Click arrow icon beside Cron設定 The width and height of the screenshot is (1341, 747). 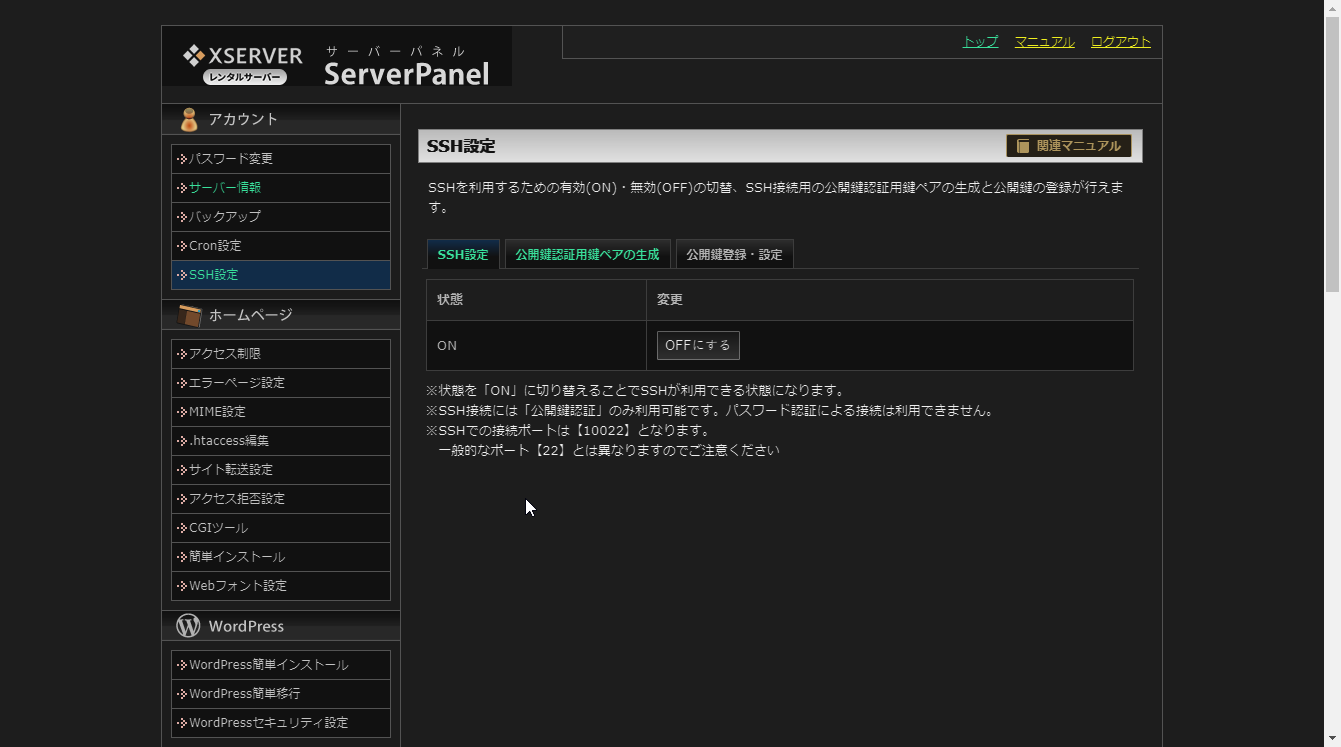182,246
